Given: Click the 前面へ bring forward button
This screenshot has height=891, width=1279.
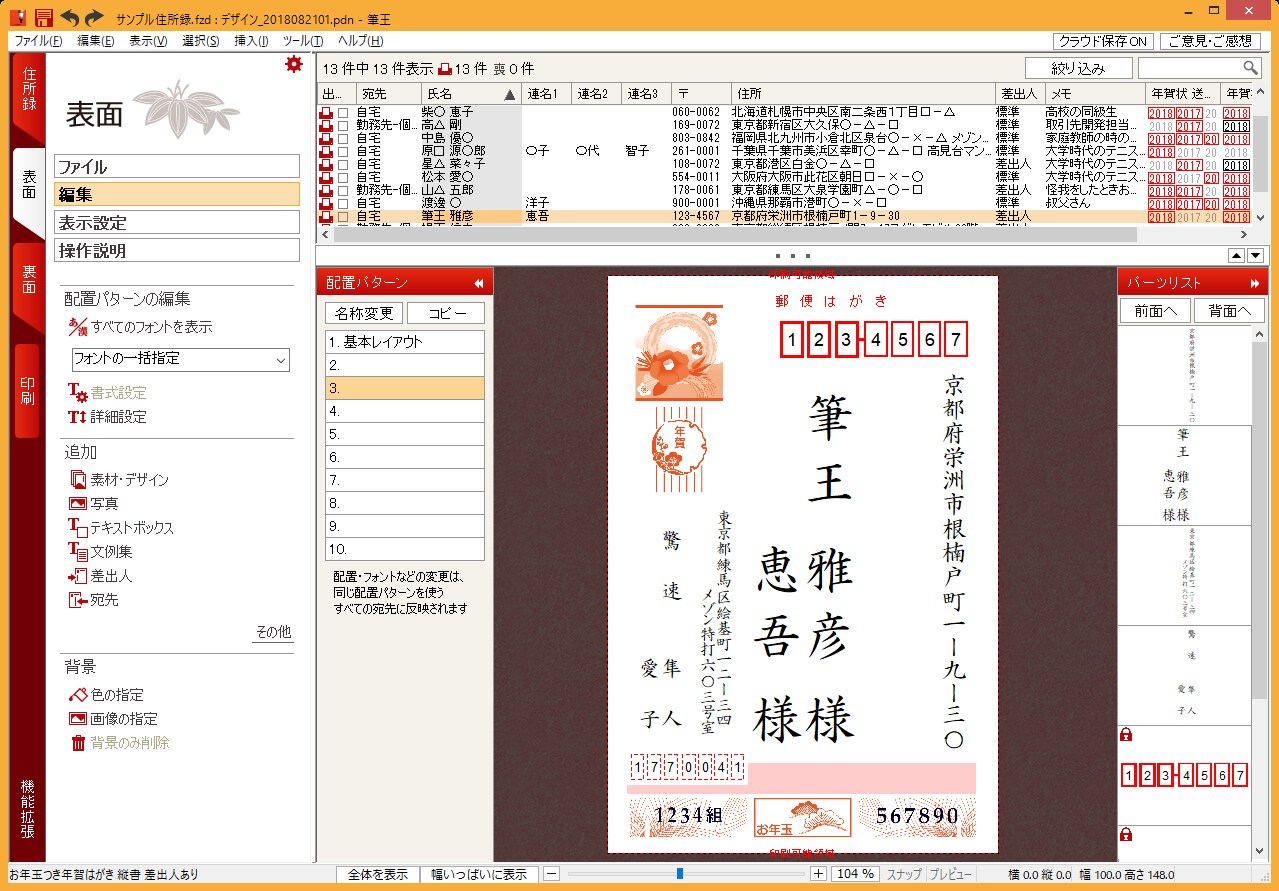Looking at the screenshot, I should tap(1155, 311).
